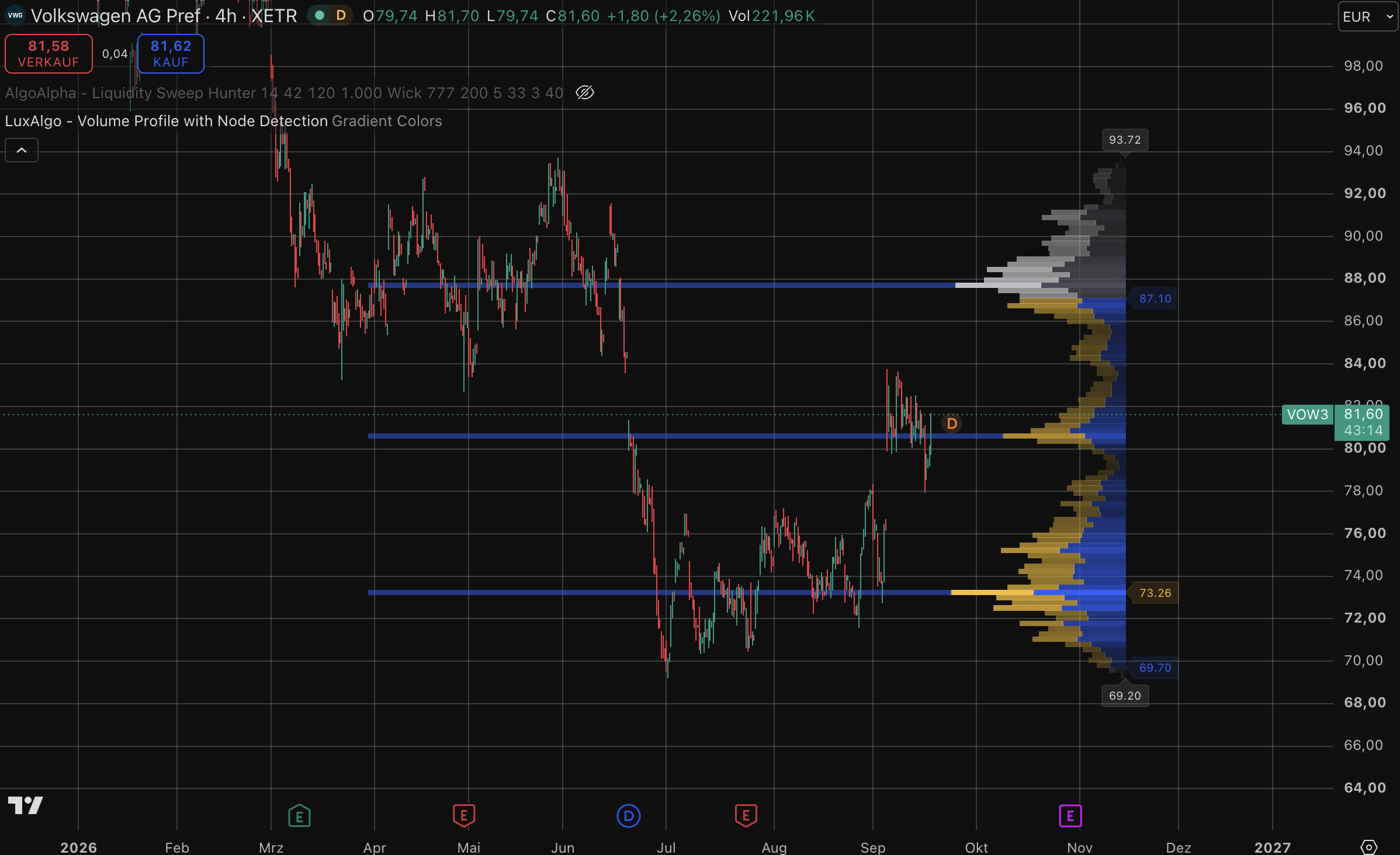Click the Feb label on time axis
Image resolution: width=1400 pixels, height=855 pixels.
click(x=177, y=847)
